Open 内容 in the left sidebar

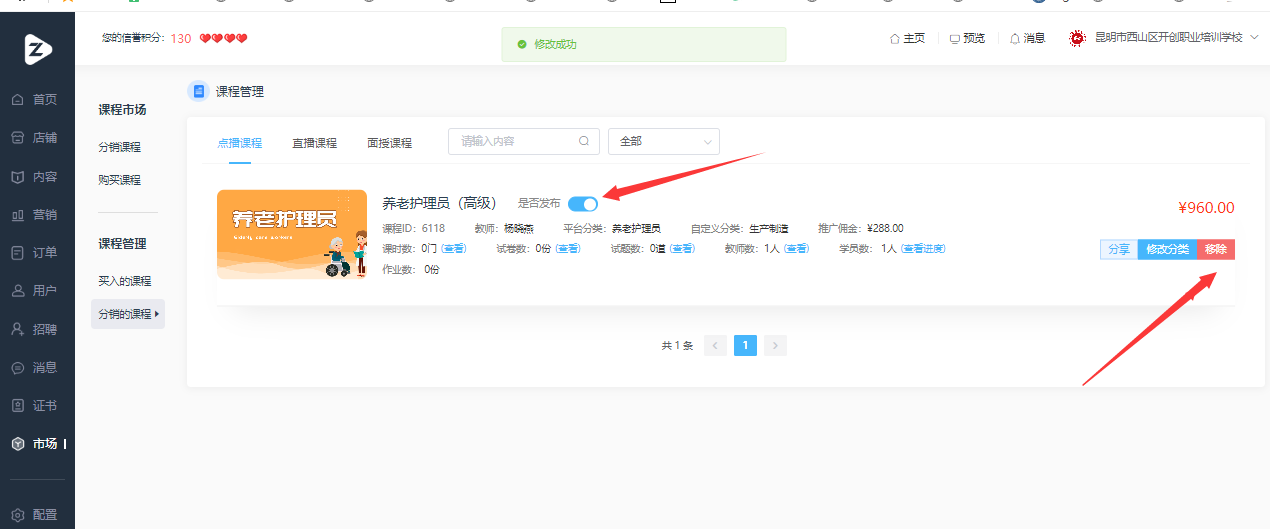36,176
